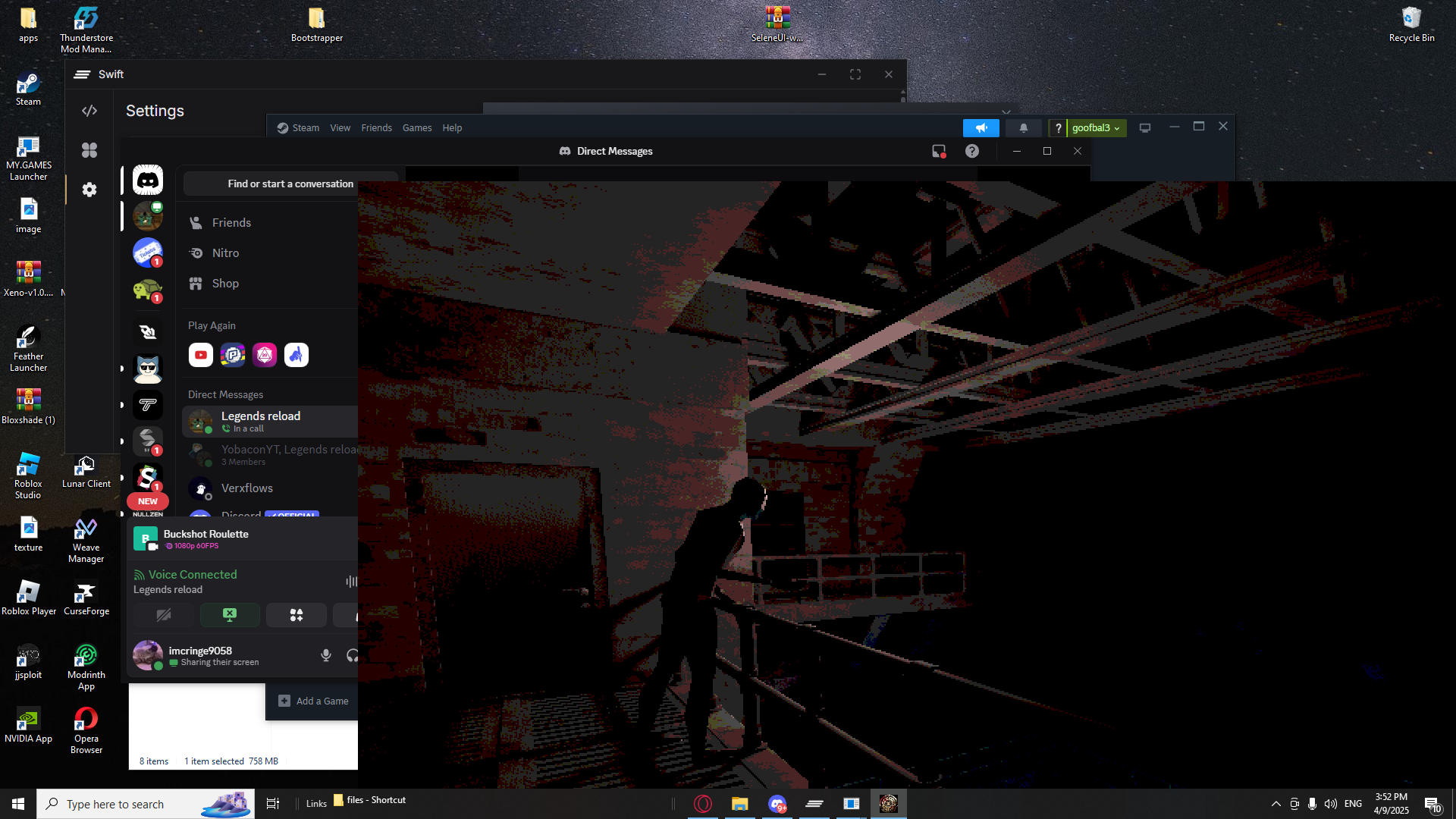Click Find or start a conversation field

pos(290,184)
